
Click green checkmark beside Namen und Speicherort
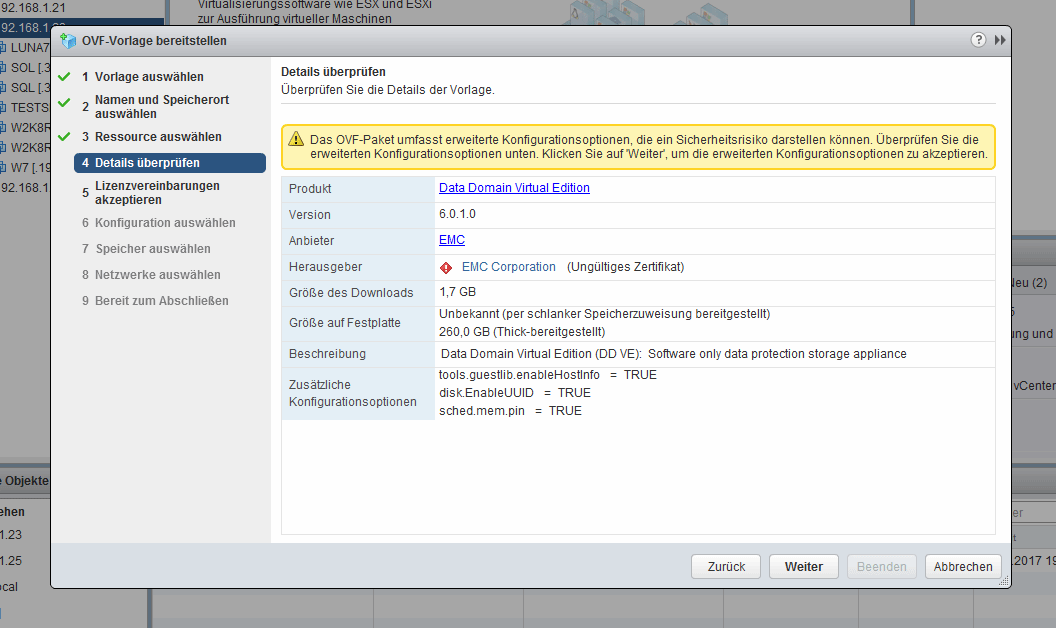[x=64, y=103]
